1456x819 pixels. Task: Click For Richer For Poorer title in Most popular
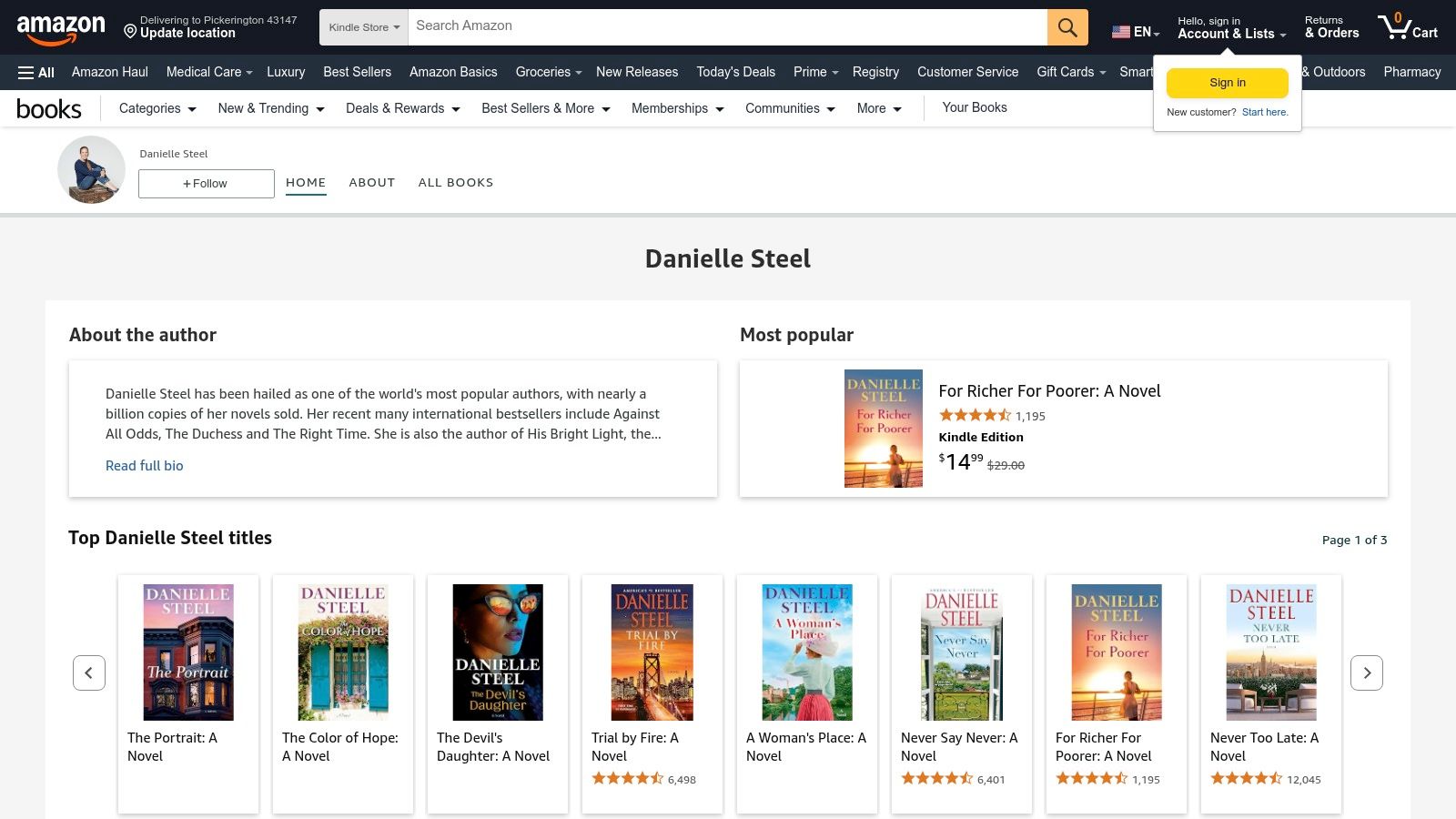[1049, 391]
